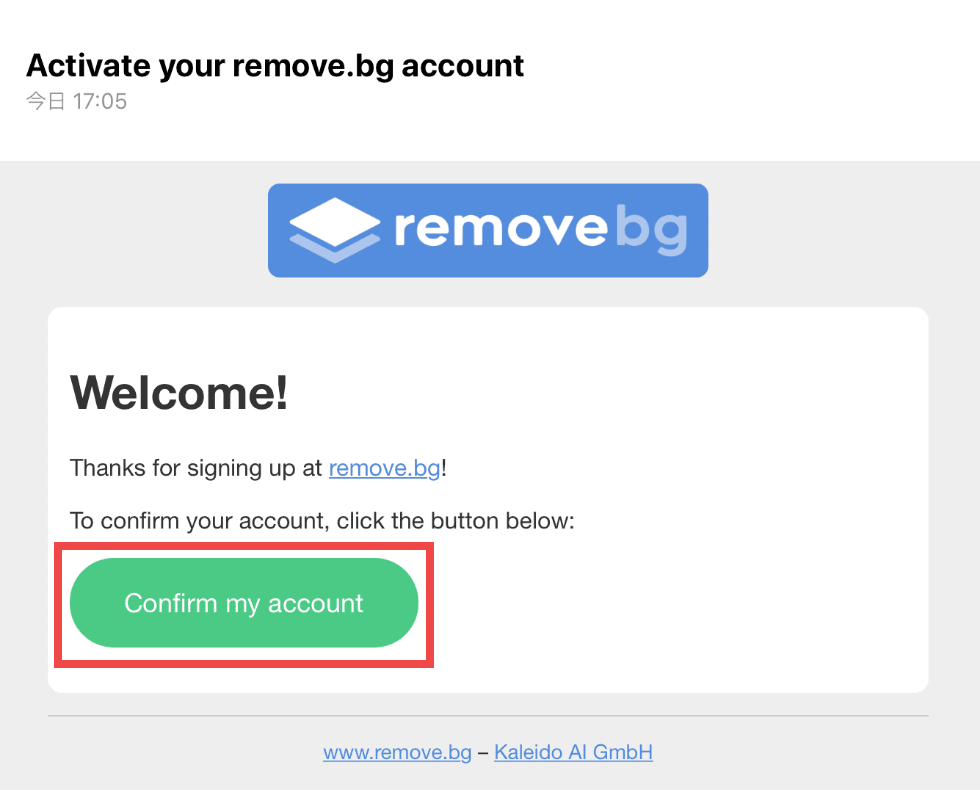
Task: Click the horizontal divider above the footer
Action: pyautogui.click(x=488, y=716)
